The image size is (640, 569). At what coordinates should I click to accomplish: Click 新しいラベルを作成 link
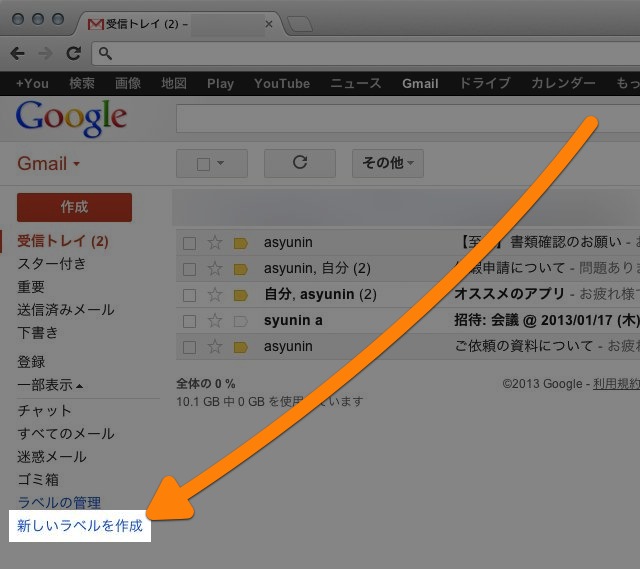80,526
